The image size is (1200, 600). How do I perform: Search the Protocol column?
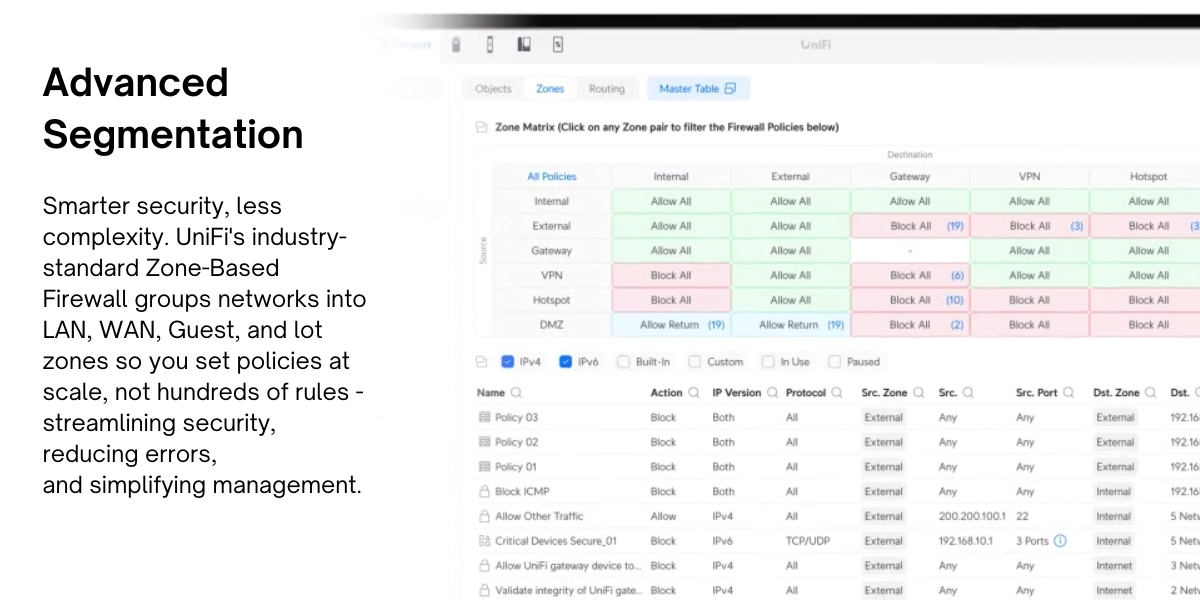837,393
